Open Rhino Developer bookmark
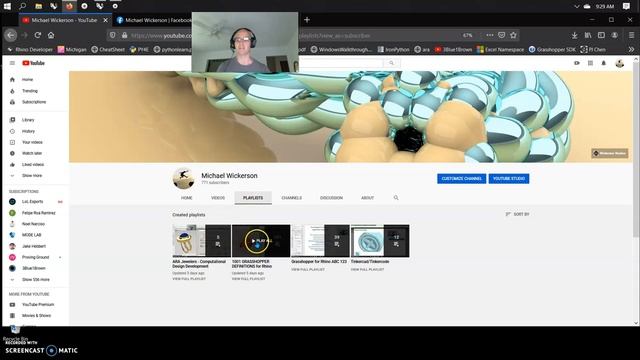 pos(30,49)
